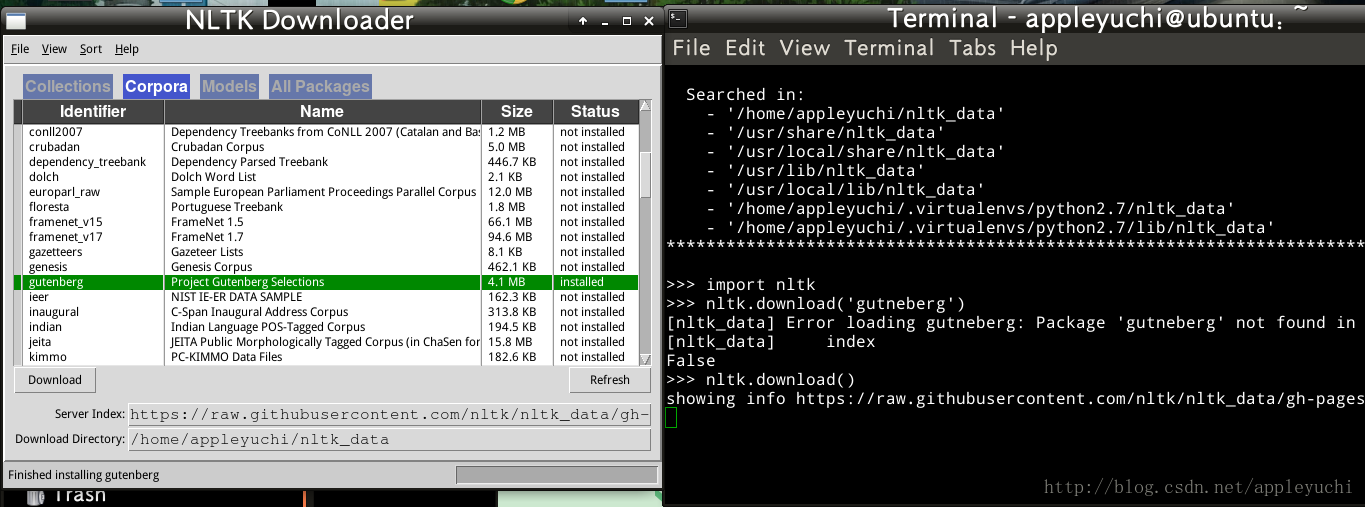
Task: Select the indian row
Action: 326,327
